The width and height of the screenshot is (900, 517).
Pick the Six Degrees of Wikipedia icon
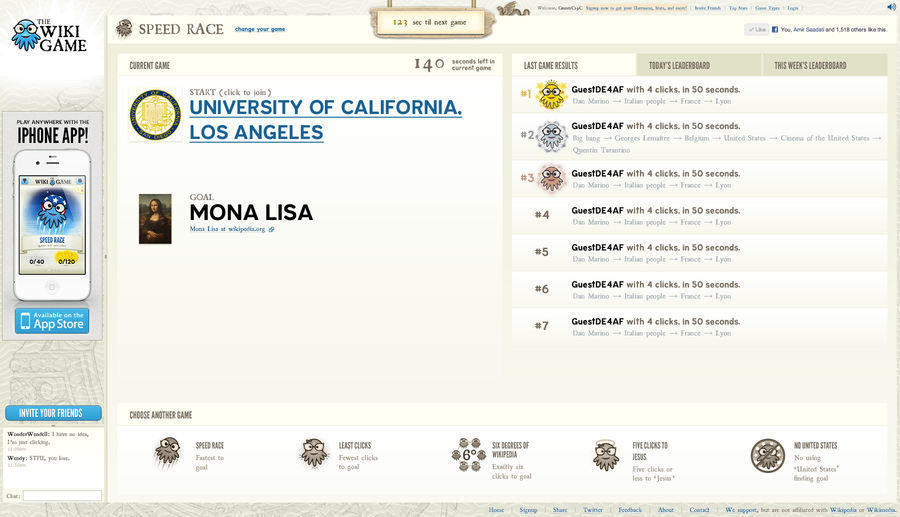click(x=468, y=454)
